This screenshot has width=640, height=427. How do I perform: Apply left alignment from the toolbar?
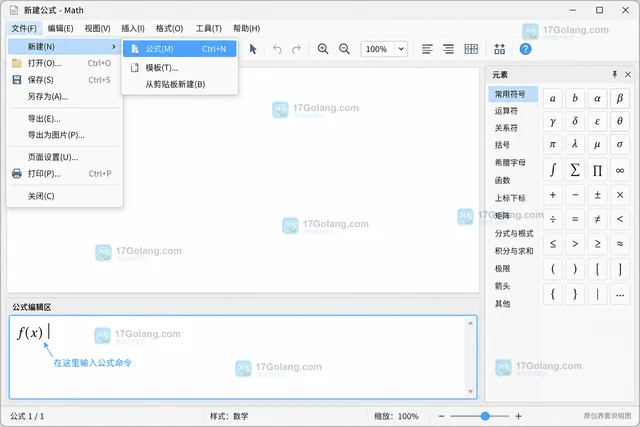[x=427, y=49]
